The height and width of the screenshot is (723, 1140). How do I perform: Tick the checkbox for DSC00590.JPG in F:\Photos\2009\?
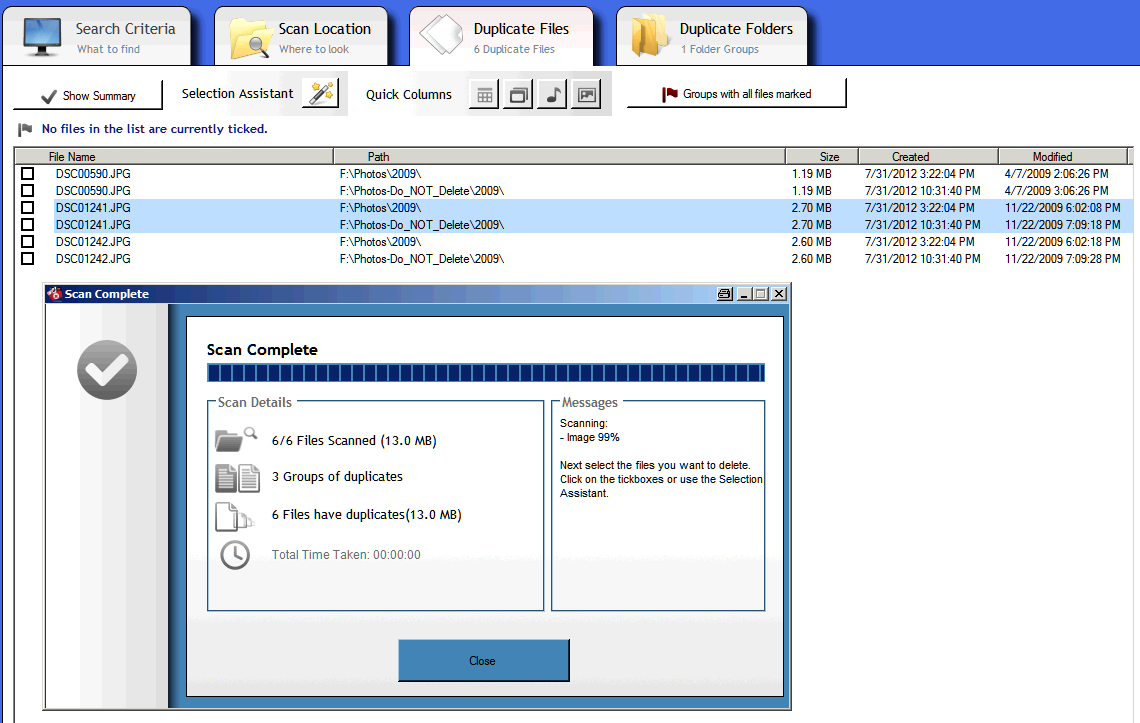click(x=28, y=174)
